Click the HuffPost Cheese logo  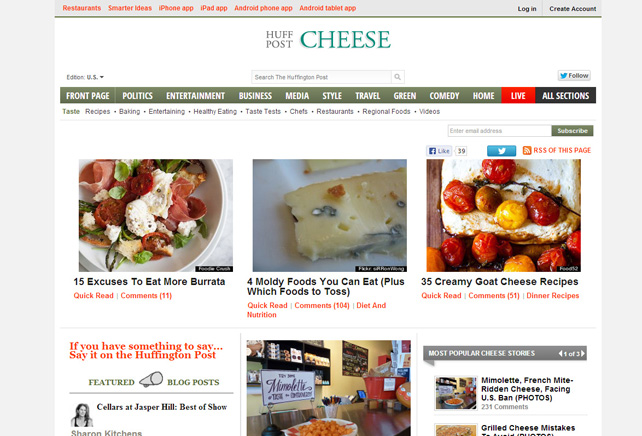pos(328,40)
